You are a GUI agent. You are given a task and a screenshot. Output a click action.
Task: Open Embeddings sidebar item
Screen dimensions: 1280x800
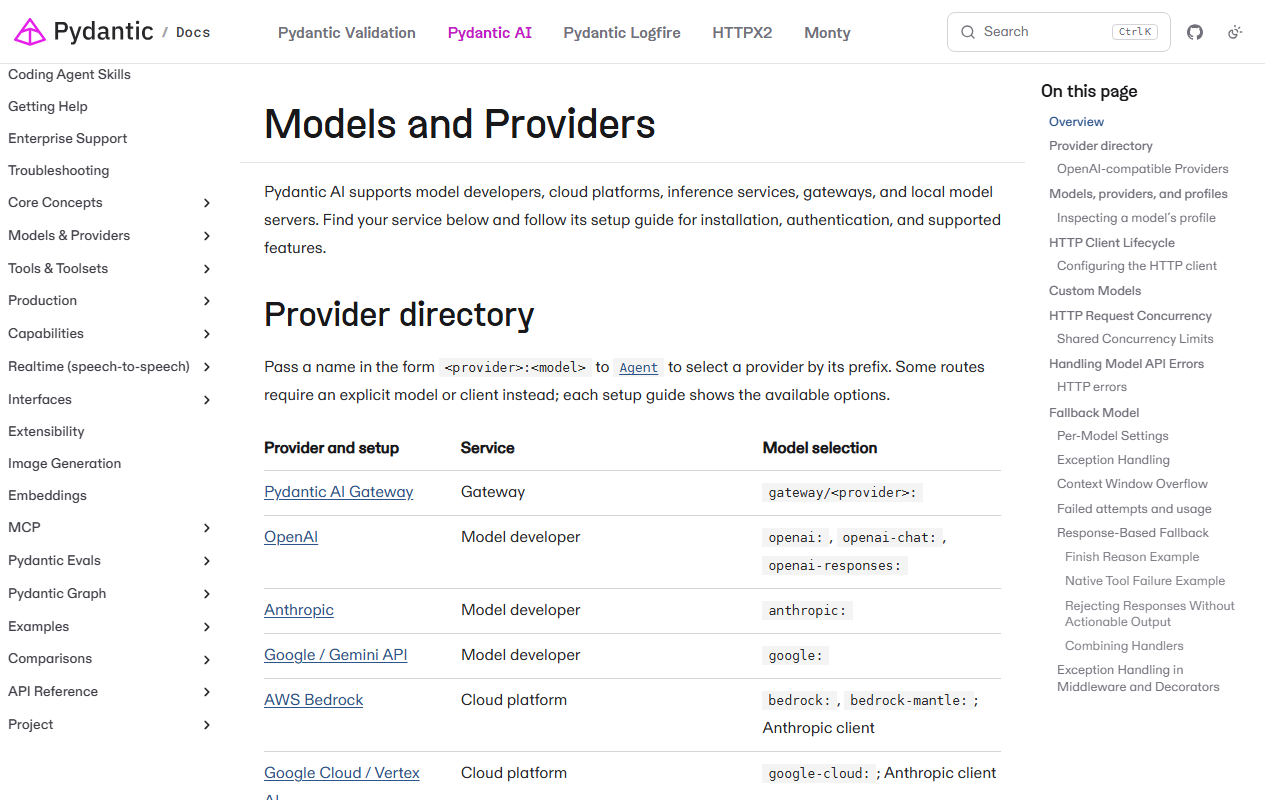click(x=47, y=495)
